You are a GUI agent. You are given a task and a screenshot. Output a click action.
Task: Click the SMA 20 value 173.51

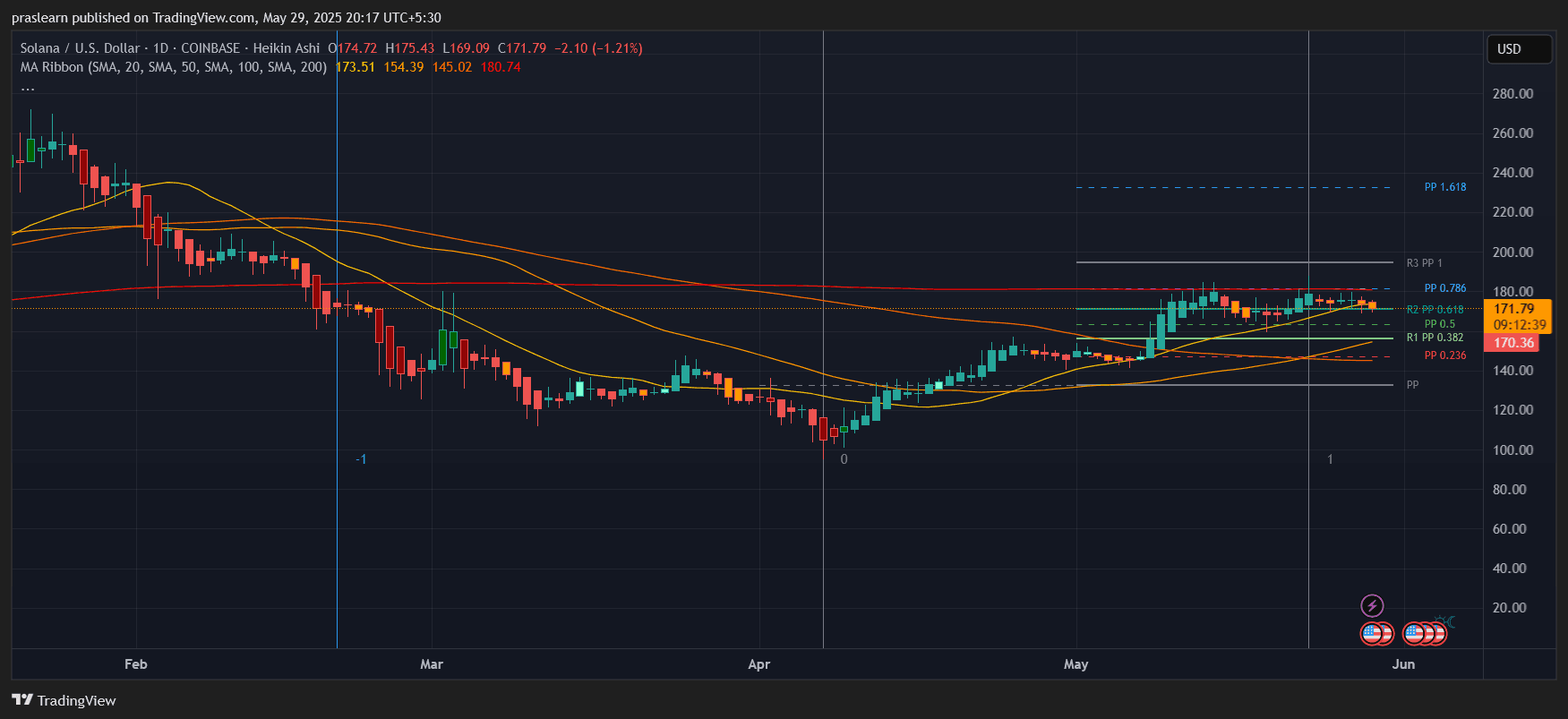click(x=356, y=67)
